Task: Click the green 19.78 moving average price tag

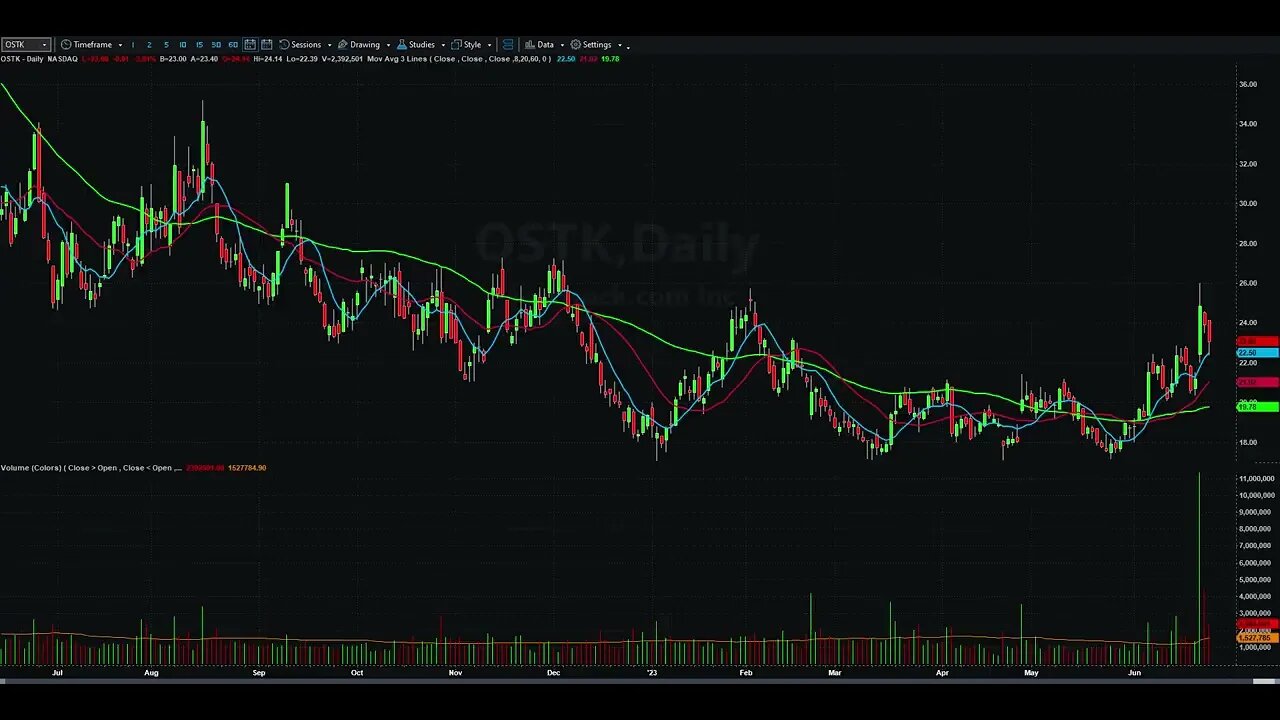Action: tap(1258, 407)
